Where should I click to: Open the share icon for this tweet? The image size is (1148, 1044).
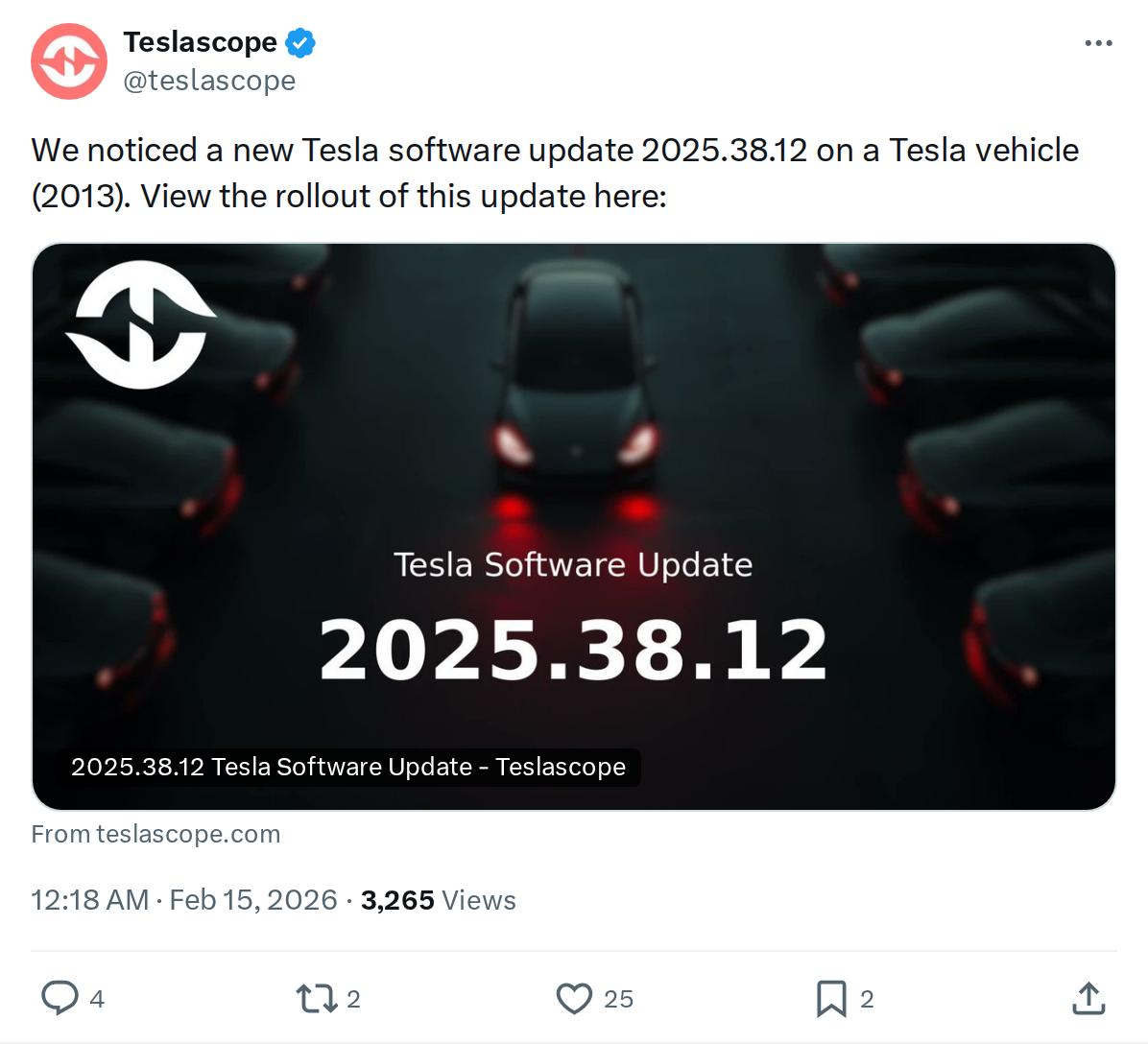point(1088,998)
